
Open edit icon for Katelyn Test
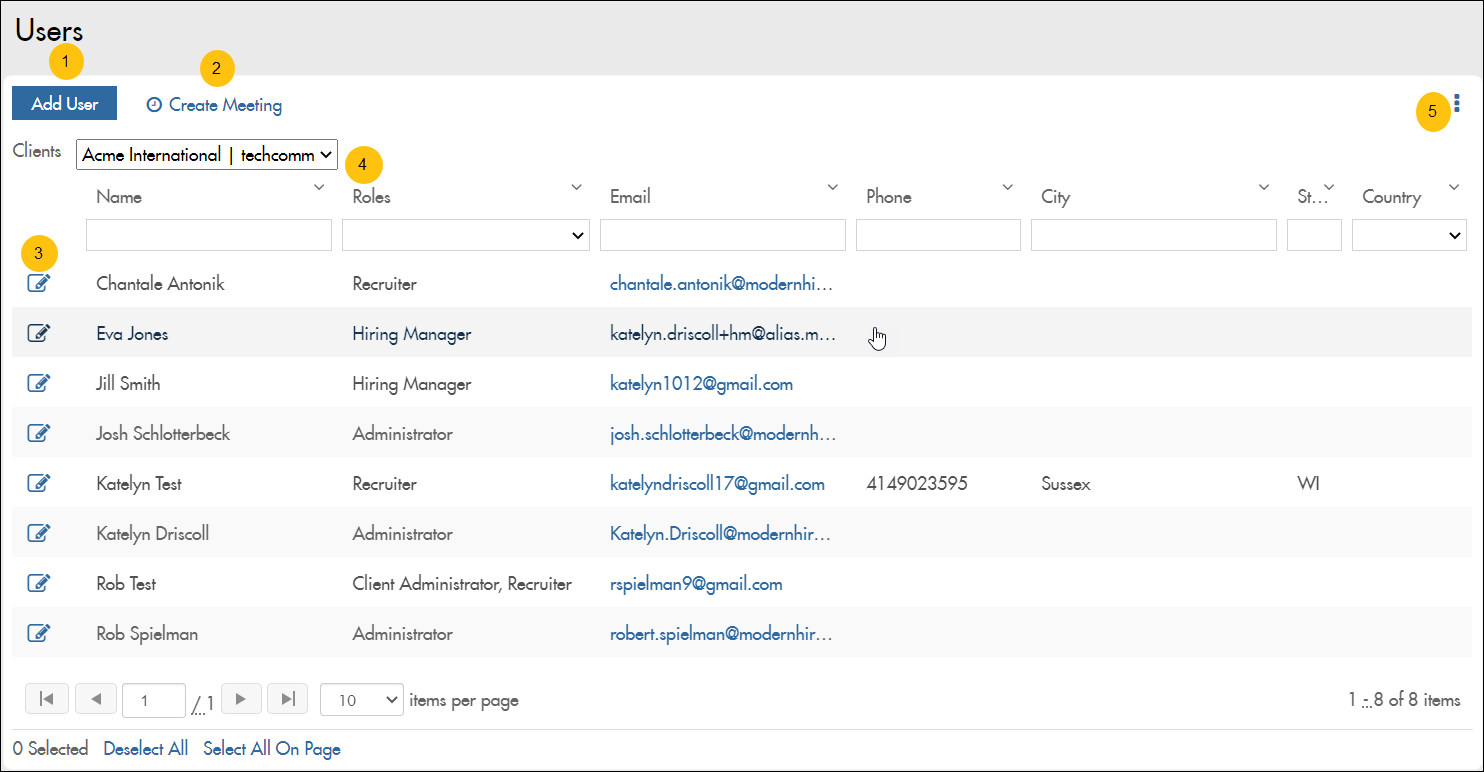pos(38,483)
